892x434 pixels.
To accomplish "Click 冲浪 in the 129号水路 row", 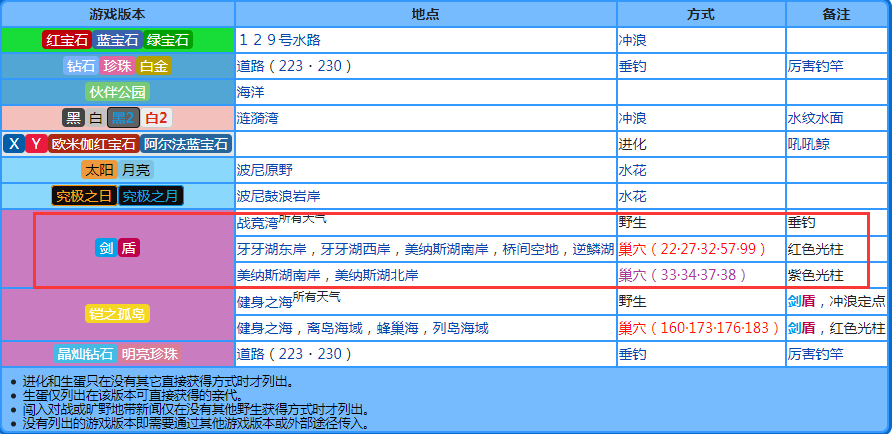I will pyautogui.click(x=633, y=40).
